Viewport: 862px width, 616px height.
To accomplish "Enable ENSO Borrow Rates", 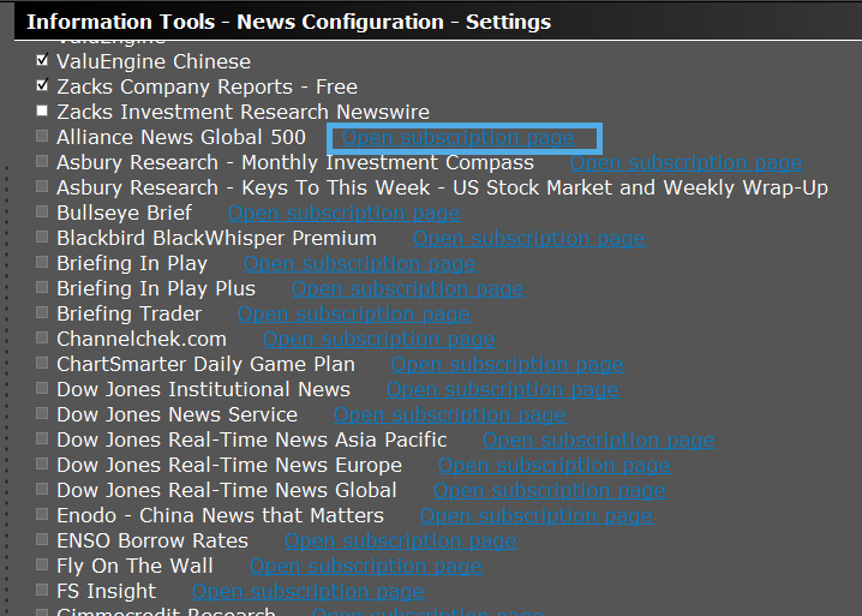I will coord(41,540).
